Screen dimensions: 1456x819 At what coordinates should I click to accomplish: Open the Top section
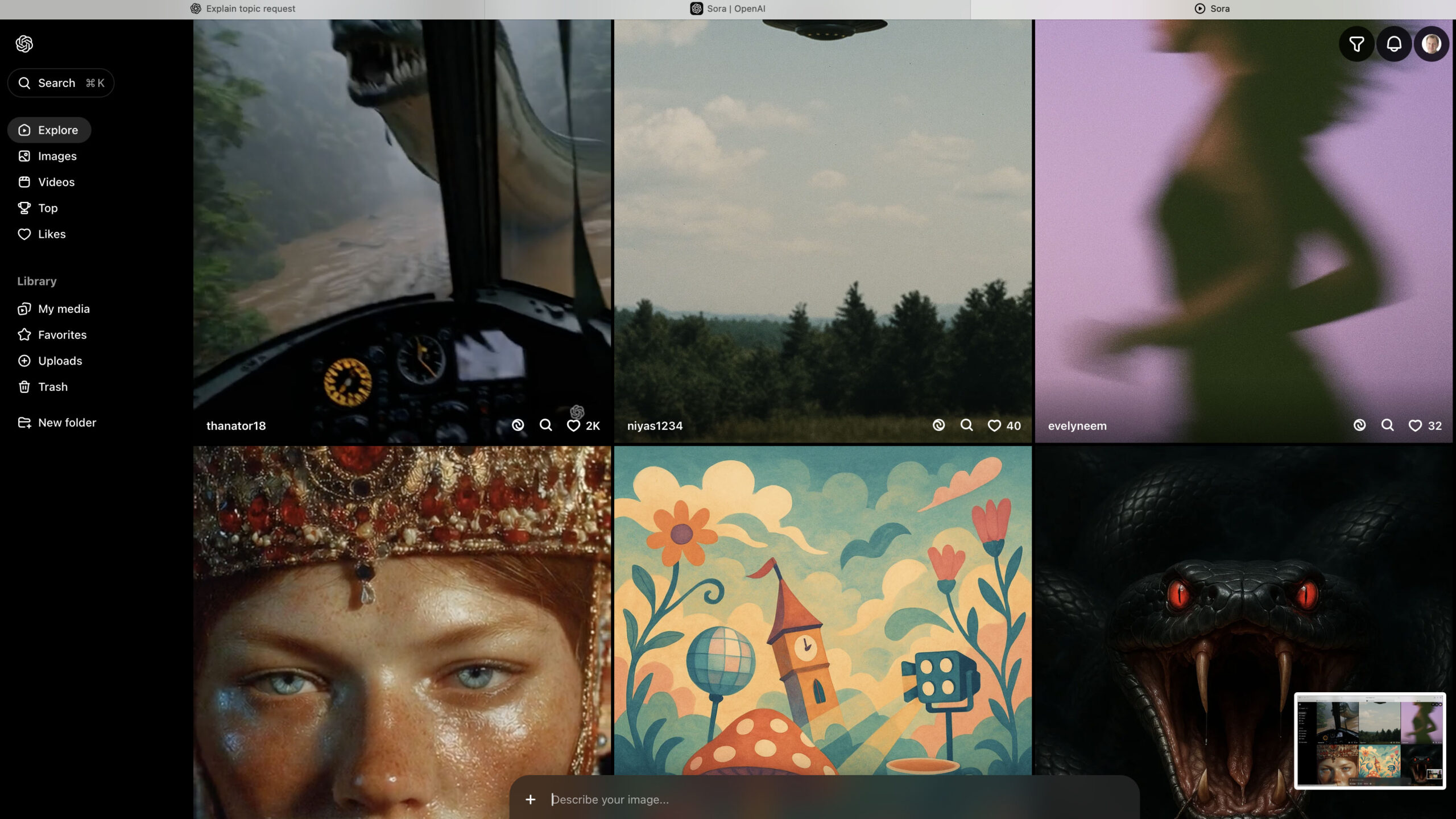point(48,208)
